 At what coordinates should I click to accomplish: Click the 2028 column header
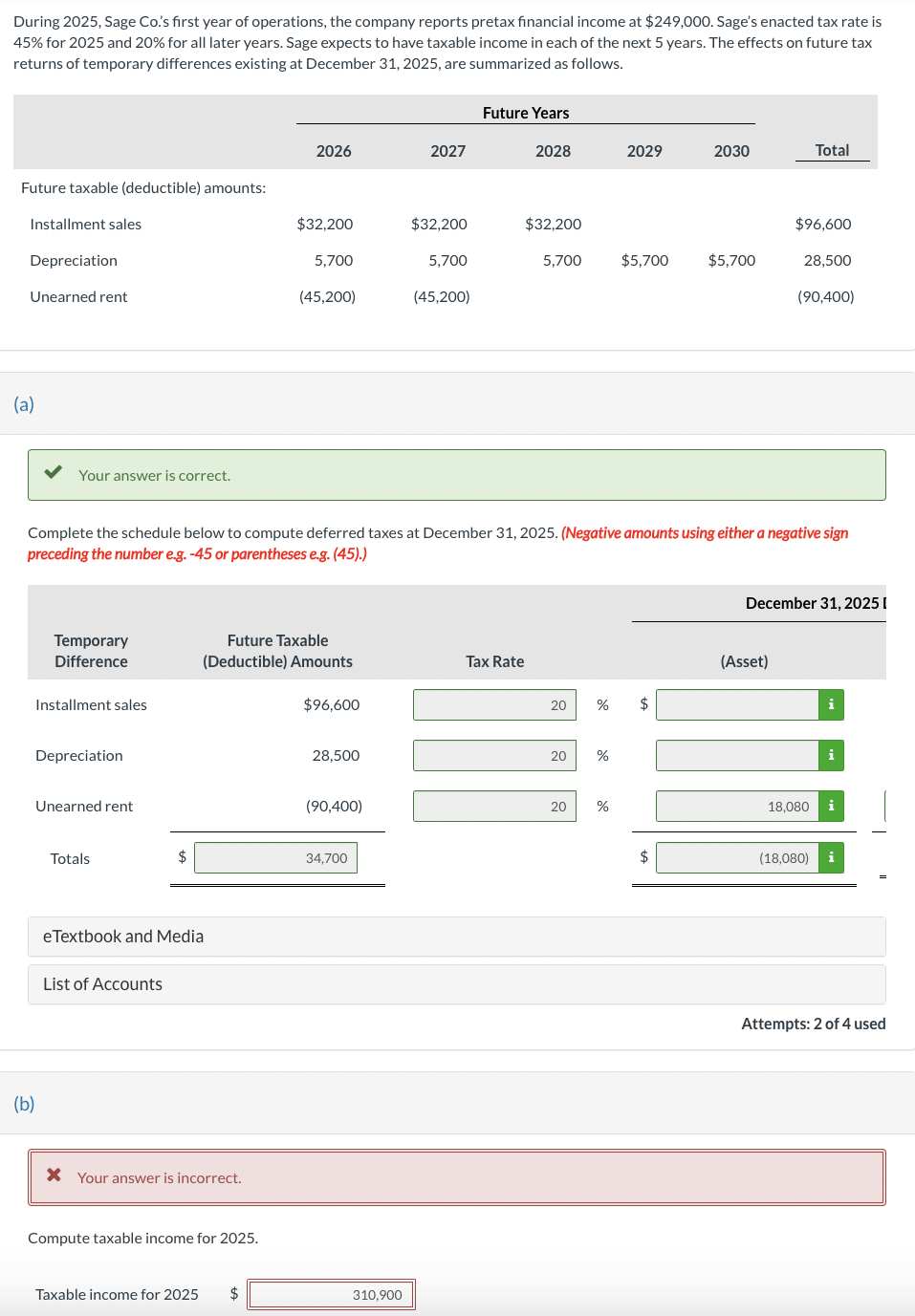(x=554, y=151)
